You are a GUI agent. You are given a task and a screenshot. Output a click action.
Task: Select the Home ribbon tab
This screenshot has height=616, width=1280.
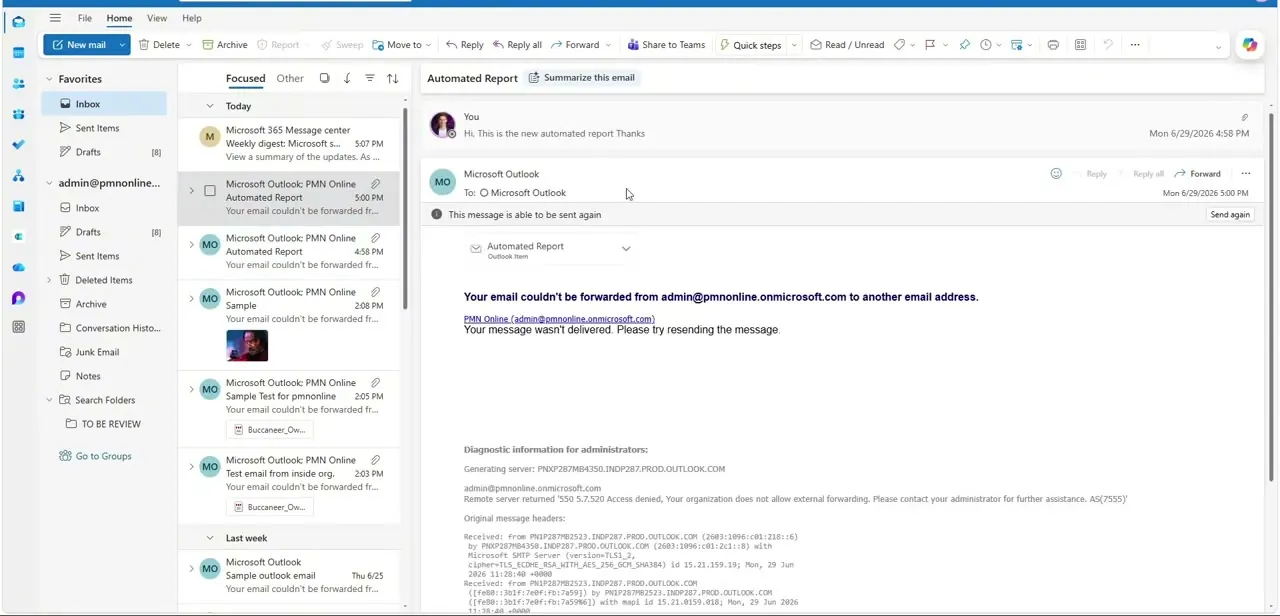[x=119, y=18]
